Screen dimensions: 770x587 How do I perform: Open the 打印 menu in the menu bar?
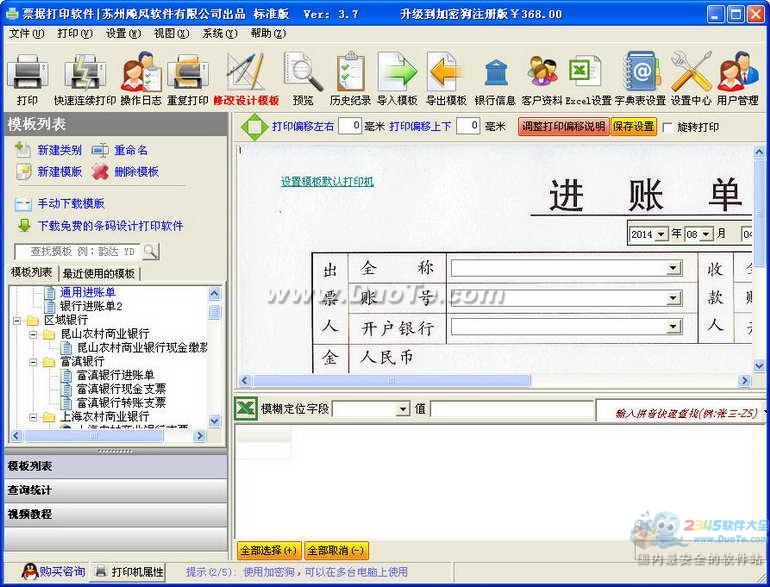(x=75, y=33)
